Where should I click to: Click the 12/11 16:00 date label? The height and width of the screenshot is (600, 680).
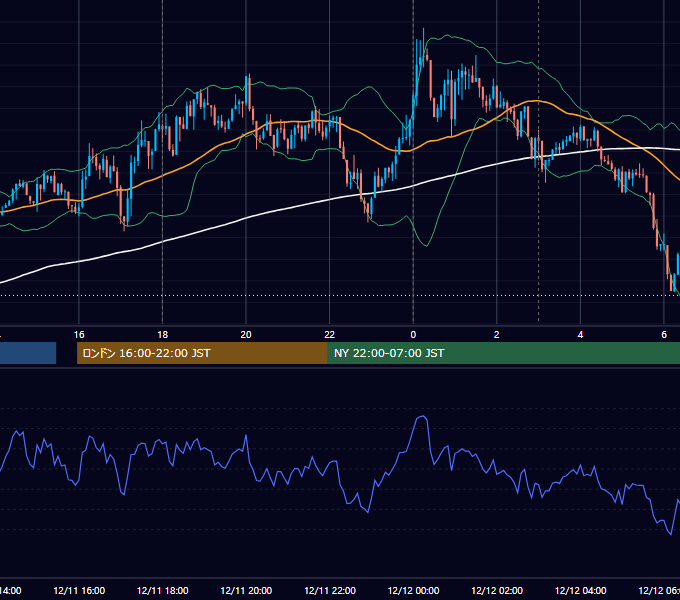pos(79,590)
